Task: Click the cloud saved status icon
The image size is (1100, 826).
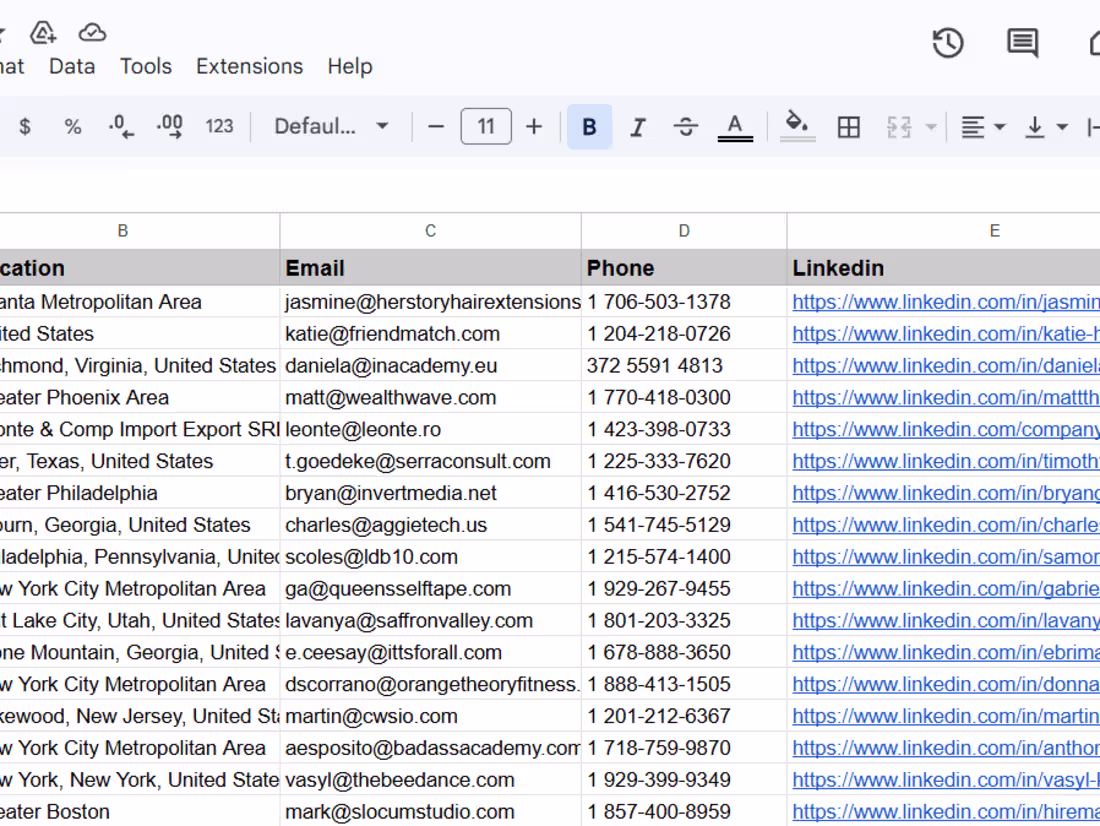Action: 92,33
